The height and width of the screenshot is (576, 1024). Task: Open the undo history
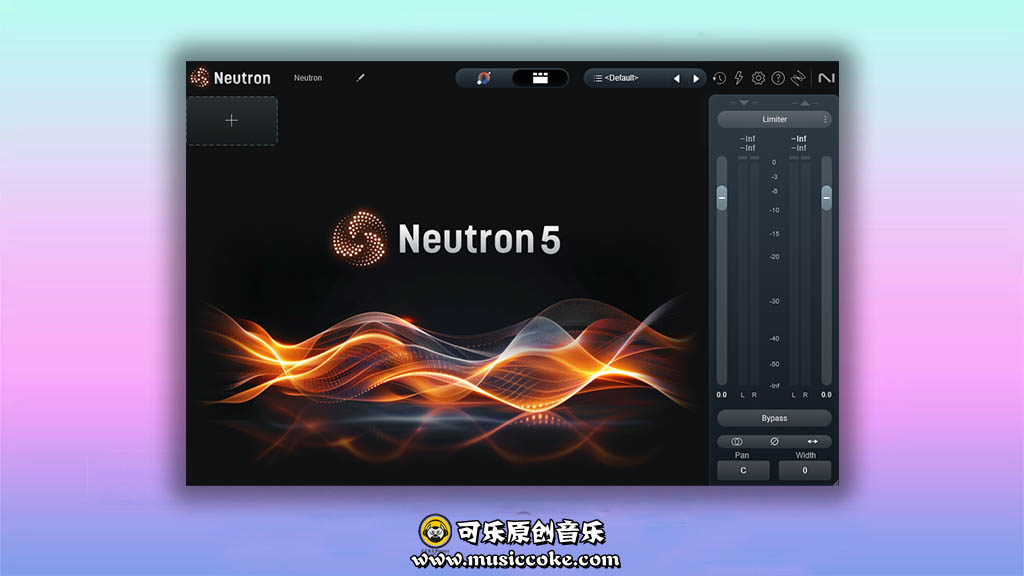pyautogui.click(x=719, y=78)
